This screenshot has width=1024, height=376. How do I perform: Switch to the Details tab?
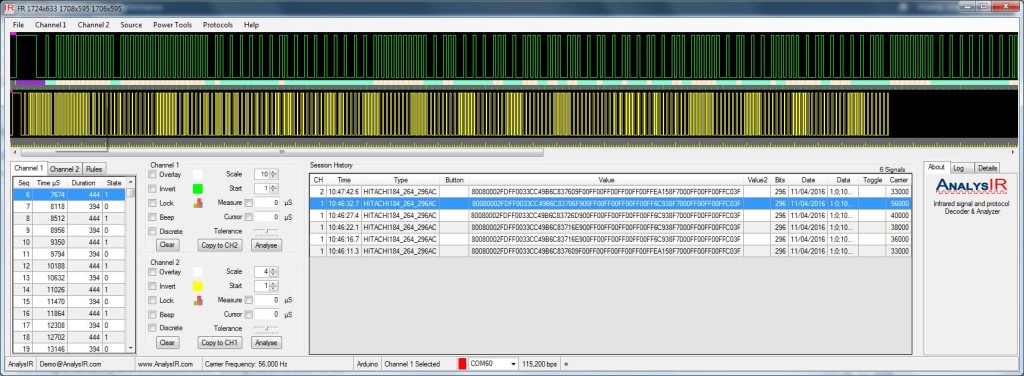(987, 168)
